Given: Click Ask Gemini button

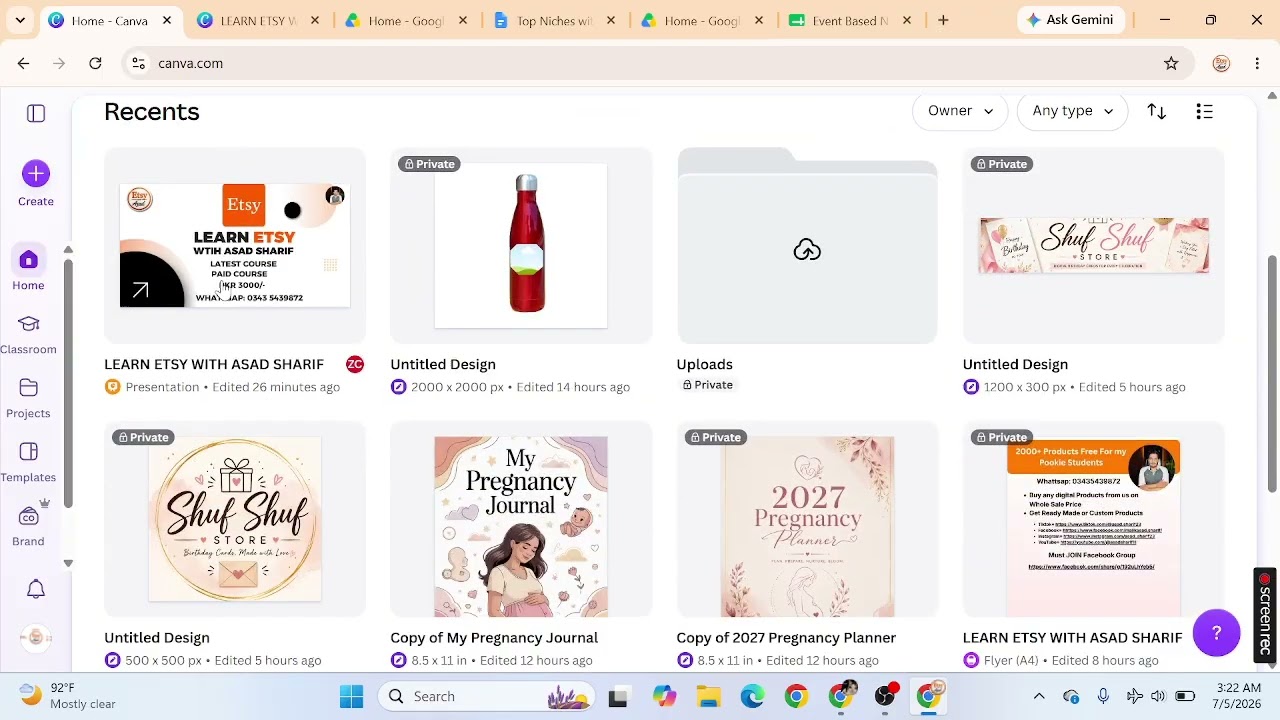Looking at the screenshot, I should click(x=1071, y=20).
